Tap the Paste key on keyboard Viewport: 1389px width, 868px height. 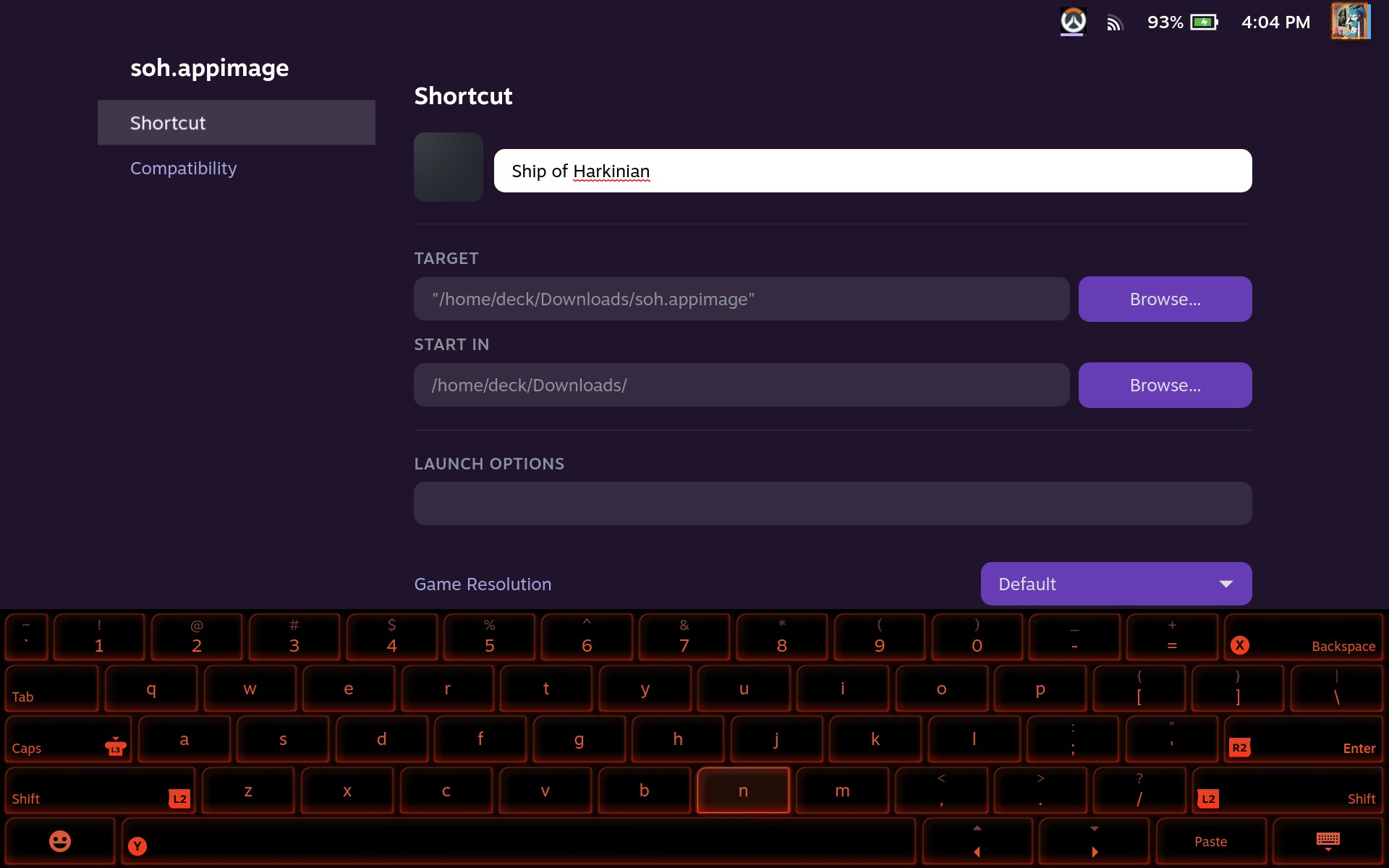(1211, 841)
